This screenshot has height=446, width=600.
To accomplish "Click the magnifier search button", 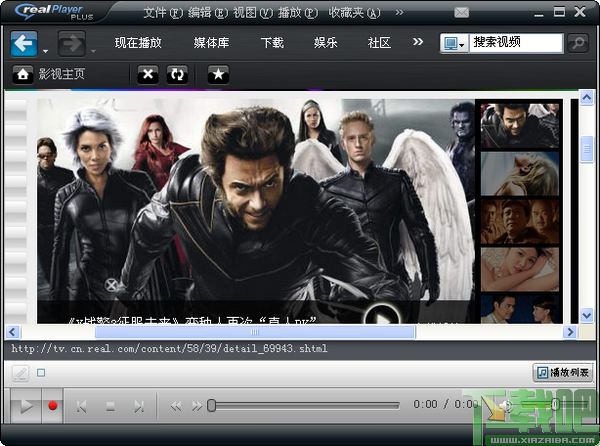I will pyautogui.click(x=578, y=43).
